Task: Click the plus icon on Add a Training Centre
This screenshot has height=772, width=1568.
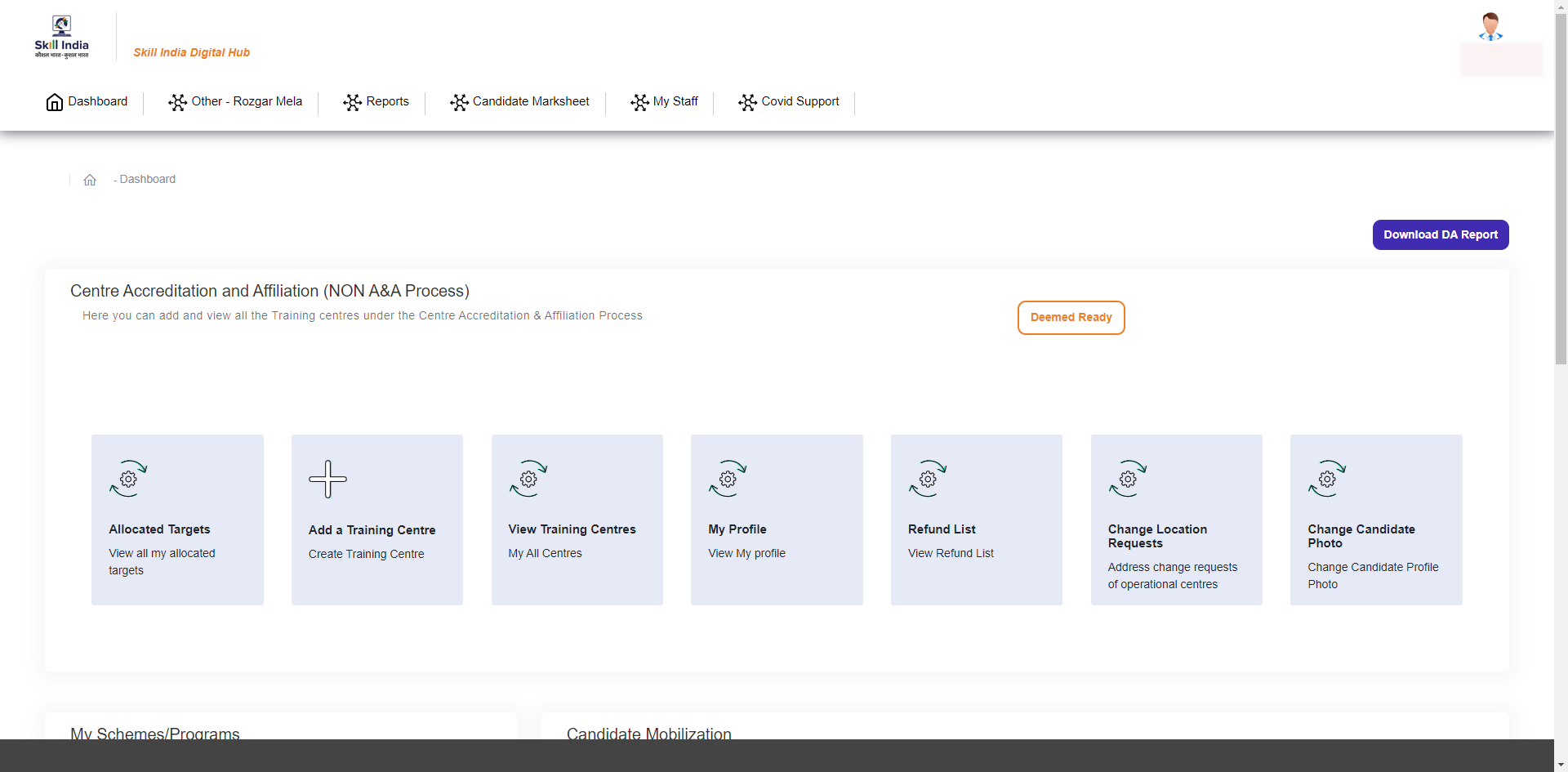Action: pos(327,479)
